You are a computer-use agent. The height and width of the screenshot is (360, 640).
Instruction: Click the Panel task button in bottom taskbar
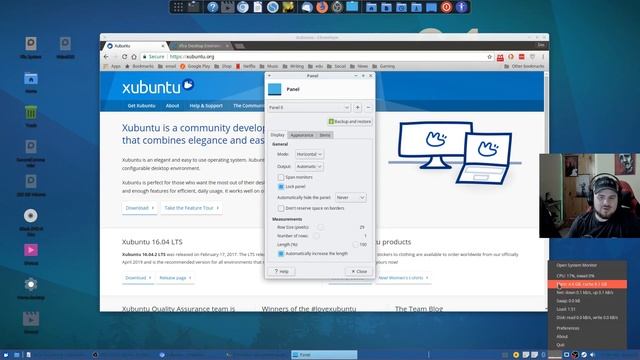pos(324,355)
